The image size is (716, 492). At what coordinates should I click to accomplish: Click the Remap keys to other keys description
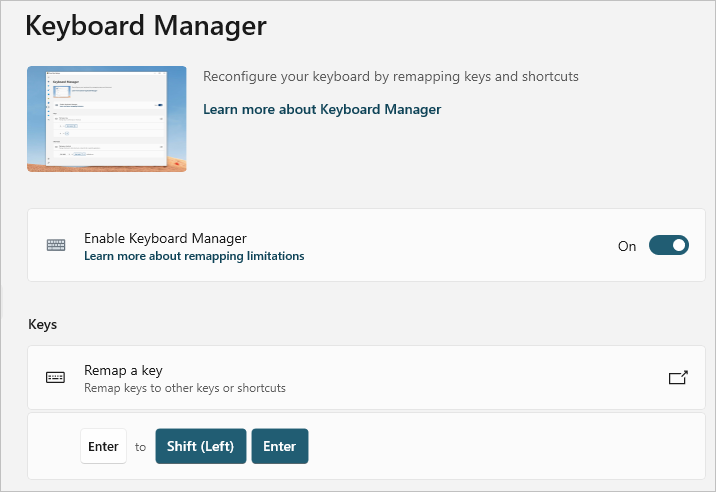[x=185, y=388]
